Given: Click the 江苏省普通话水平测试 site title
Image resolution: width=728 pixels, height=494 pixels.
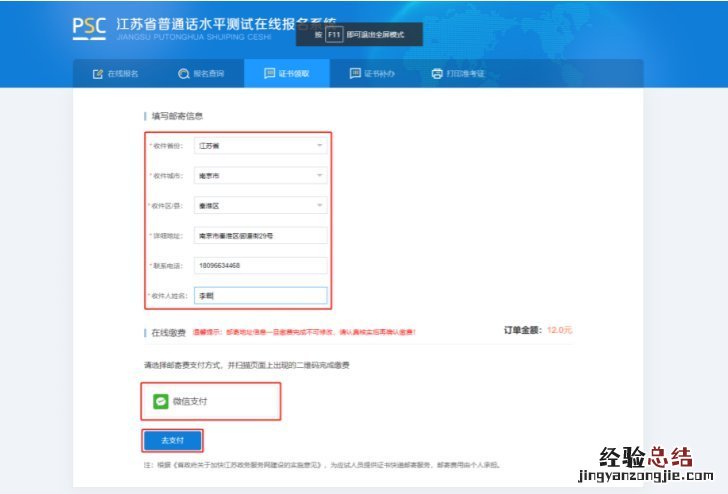Looking at the screenshot, I should [226, 24].
